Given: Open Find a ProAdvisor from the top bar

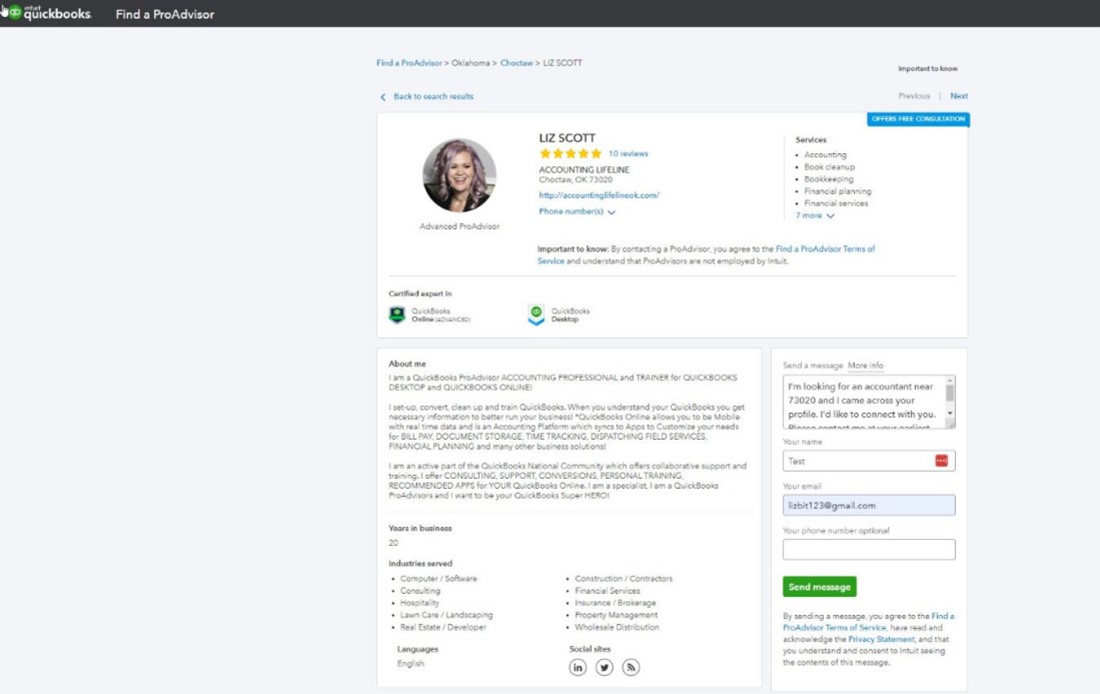Looking at the screenshot, I should coord(164,15).
